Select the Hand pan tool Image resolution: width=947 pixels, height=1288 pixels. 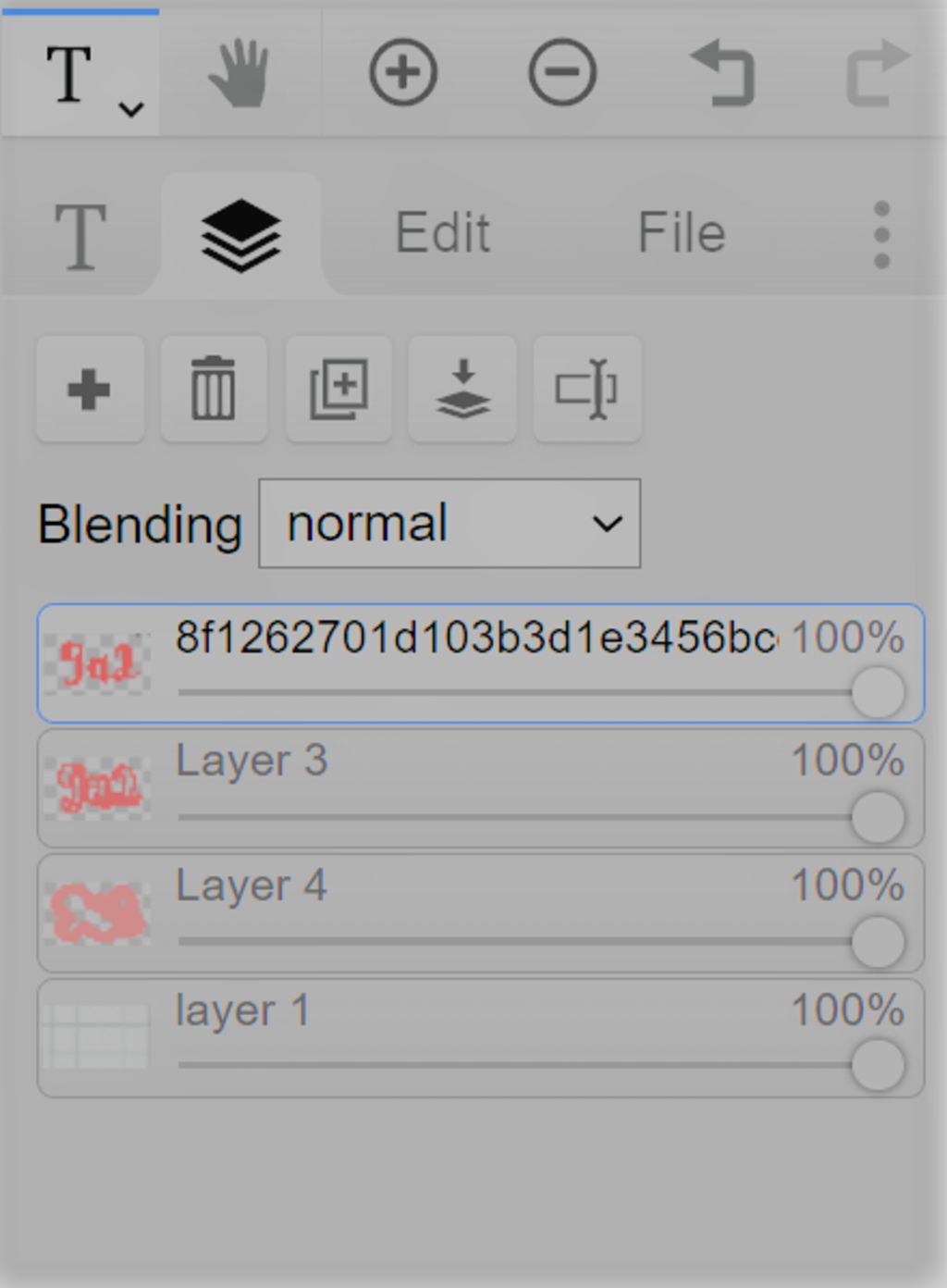tap(240, 73)
